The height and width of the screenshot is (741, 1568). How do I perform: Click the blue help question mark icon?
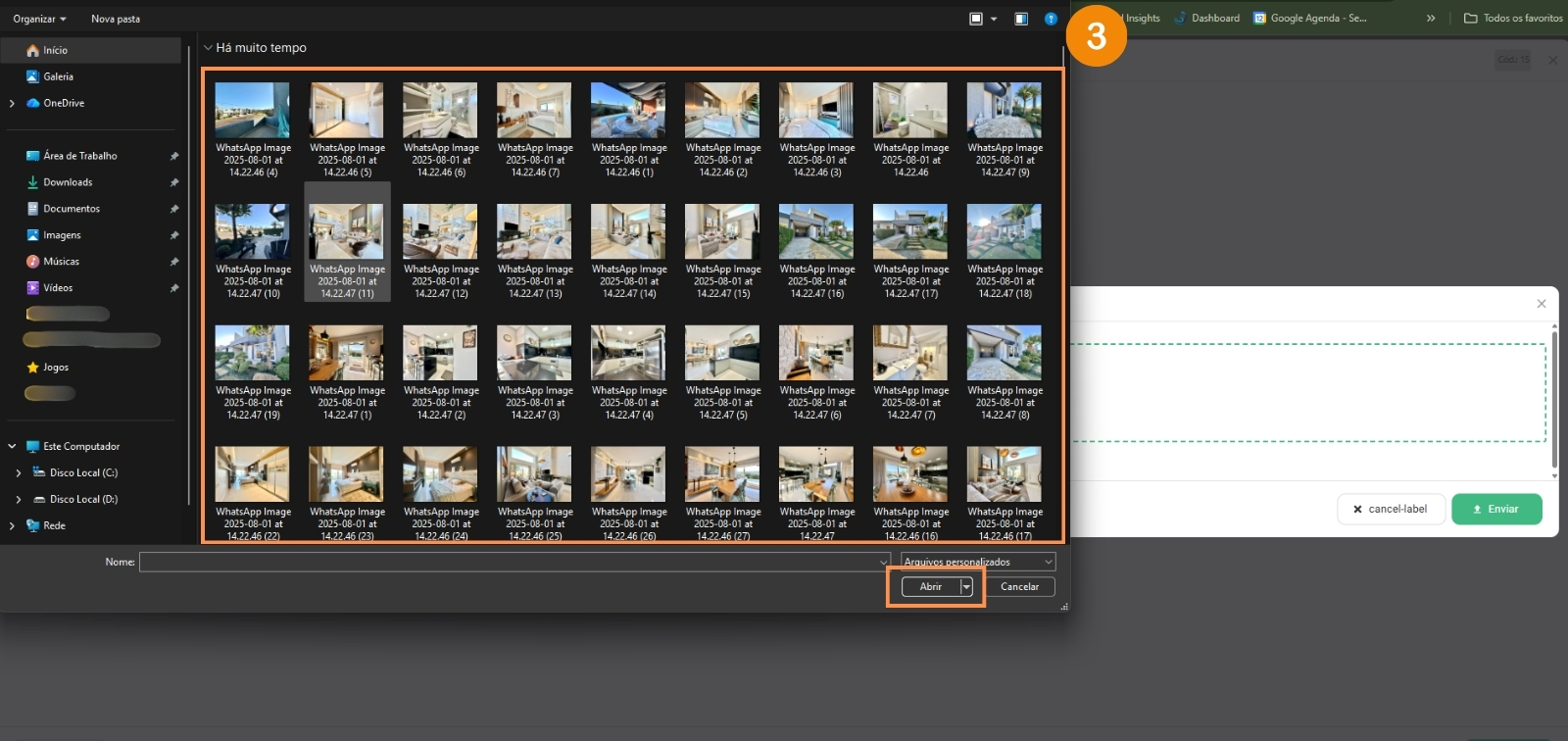click(1051, 19)
